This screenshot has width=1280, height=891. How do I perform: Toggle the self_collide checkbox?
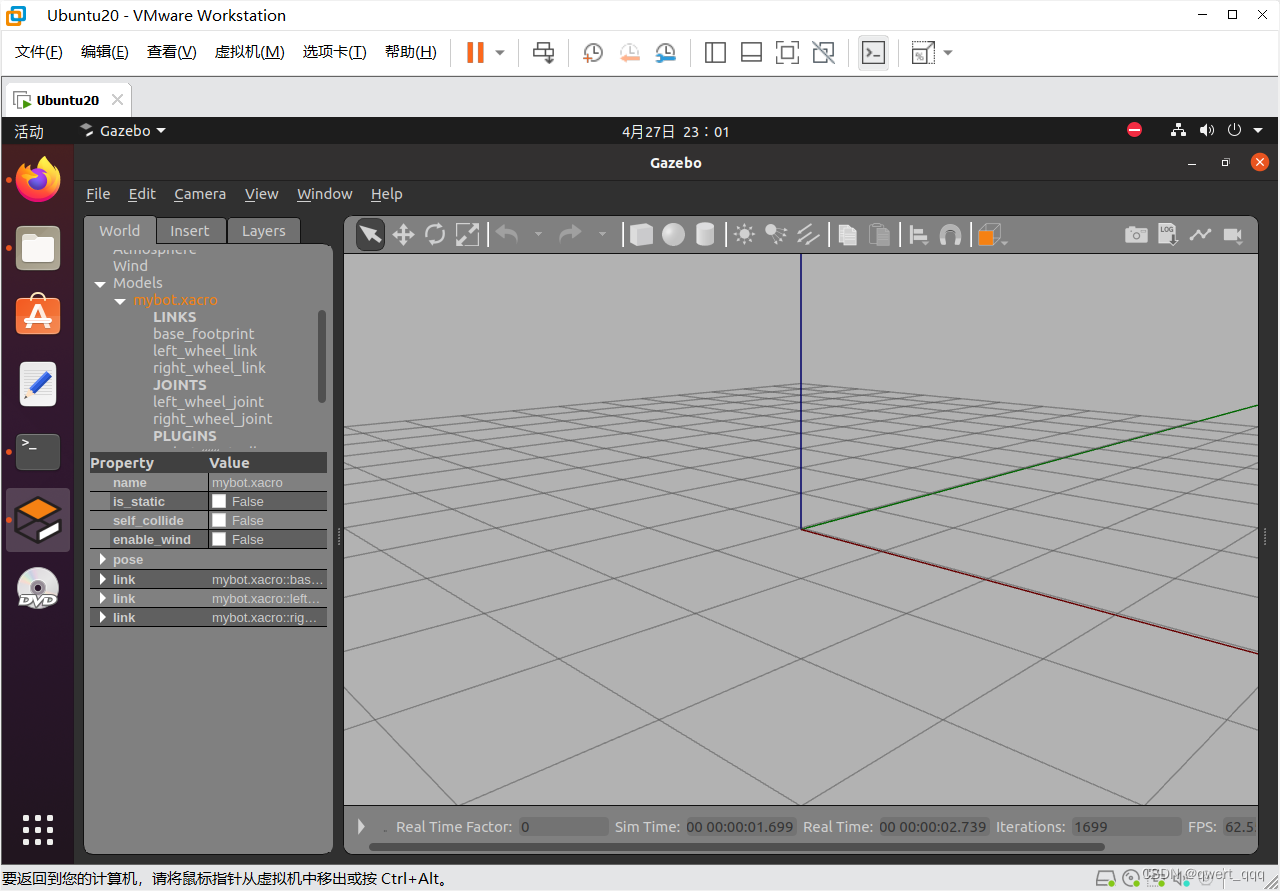coord(219,520)
